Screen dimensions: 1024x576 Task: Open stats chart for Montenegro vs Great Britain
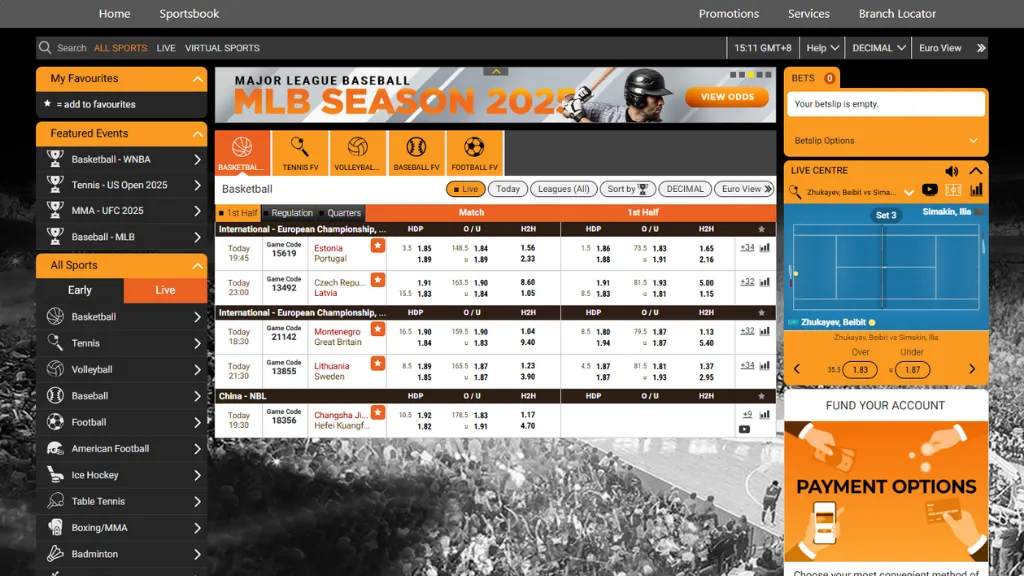pyautogui.click(x=765, y=331)
